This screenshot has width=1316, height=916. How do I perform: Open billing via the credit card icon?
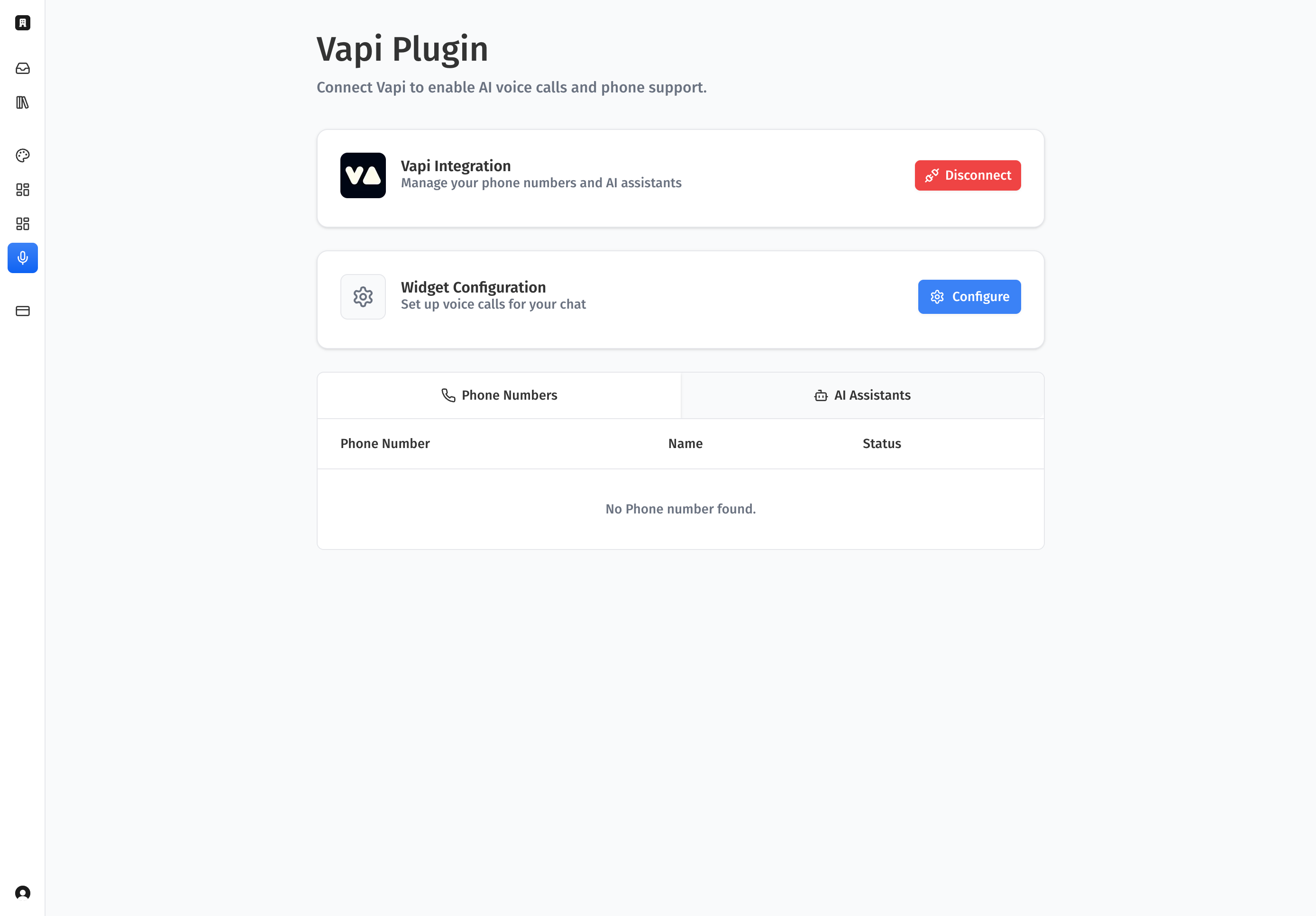(x=22, y=311)
